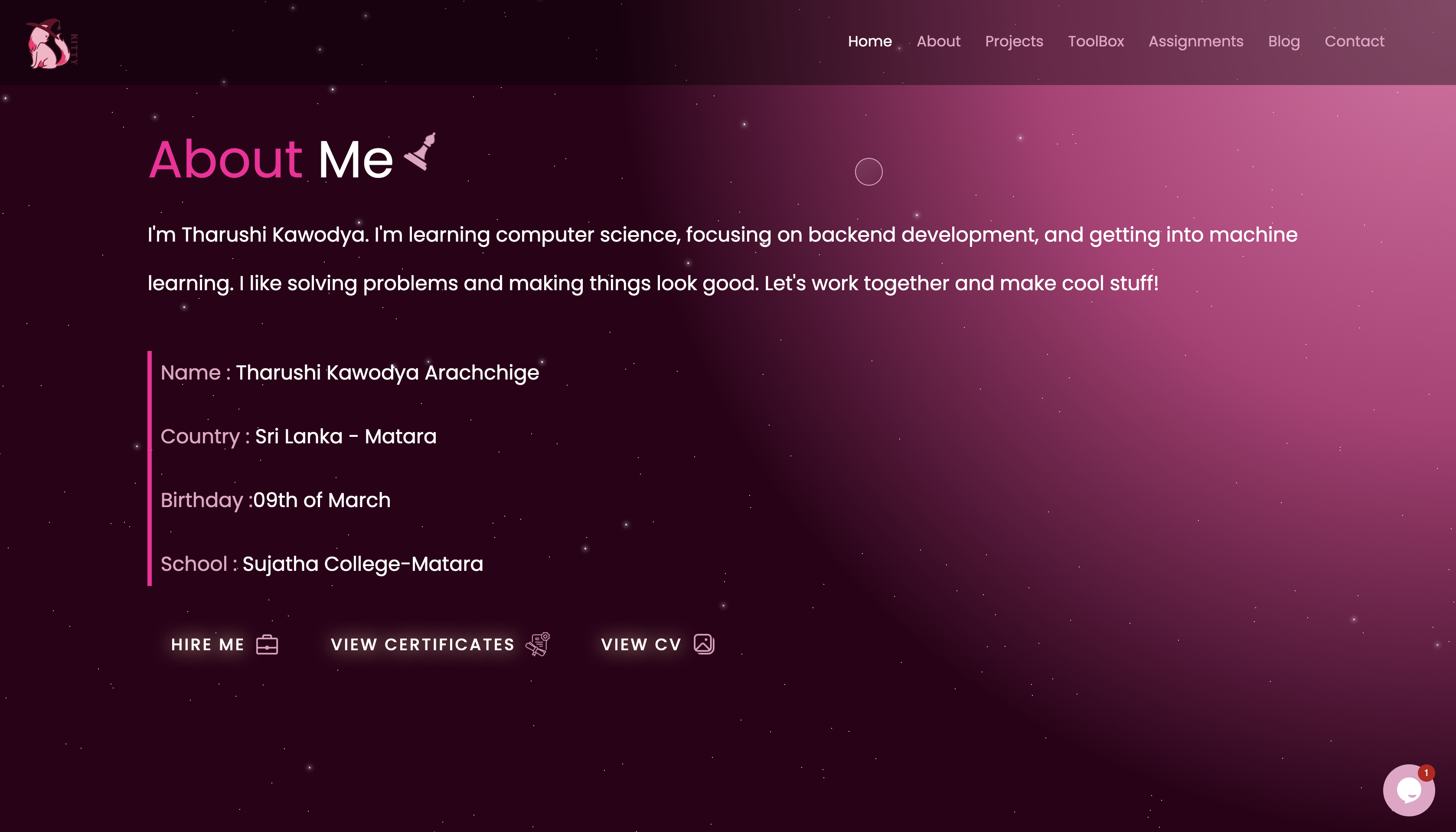
Task: Click the 'Birthday :' label
Action: [x=207, y=501]
